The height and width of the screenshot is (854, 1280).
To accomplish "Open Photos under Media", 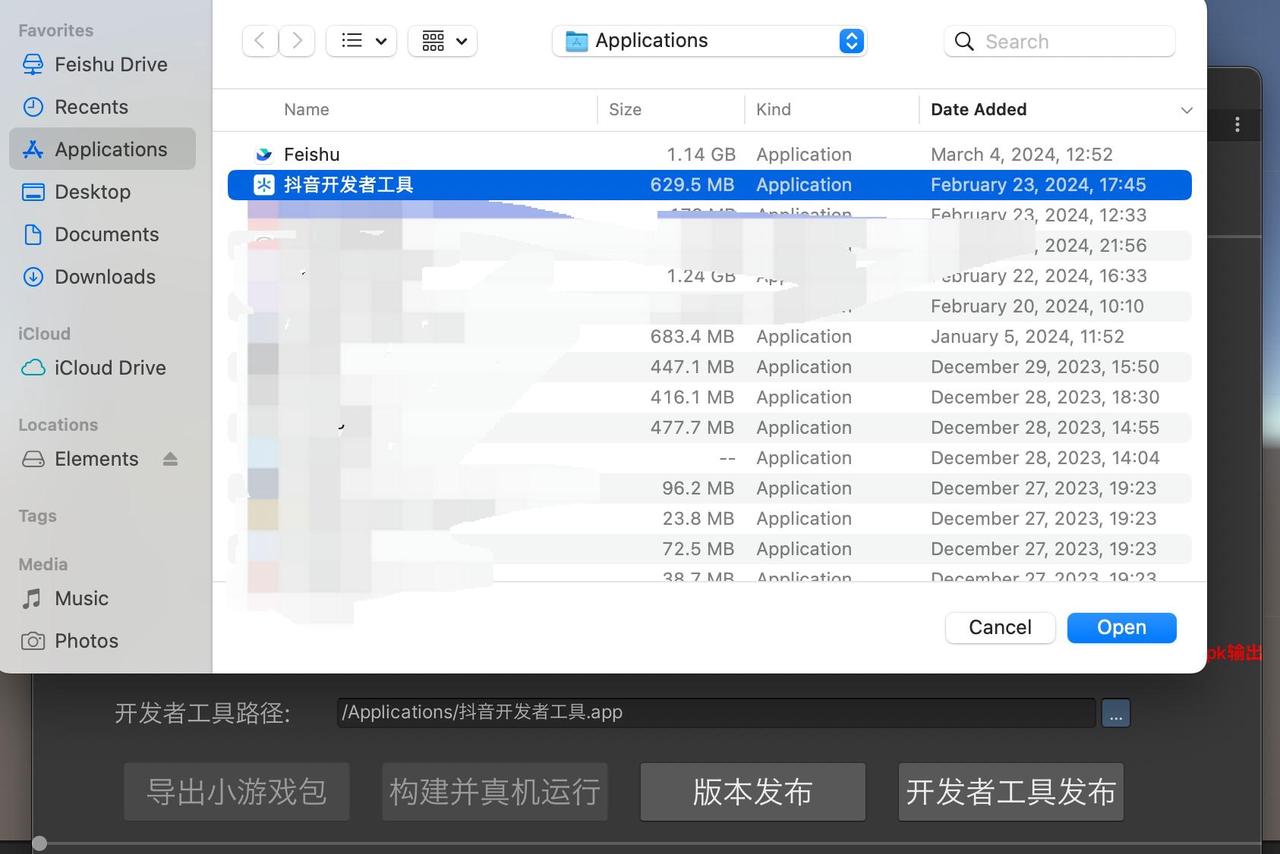I will click(102, 641).
